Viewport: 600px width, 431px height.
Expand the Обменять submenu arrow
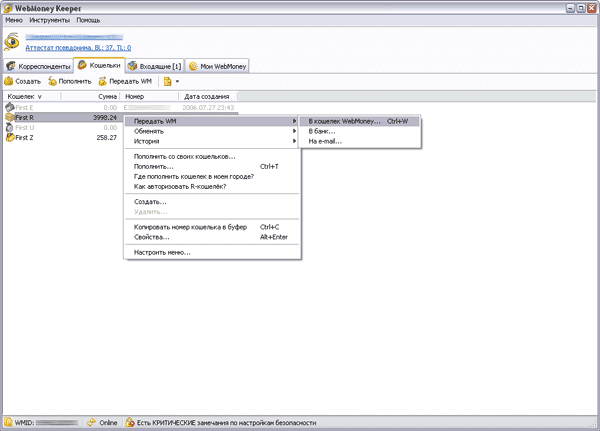(294, 131)
